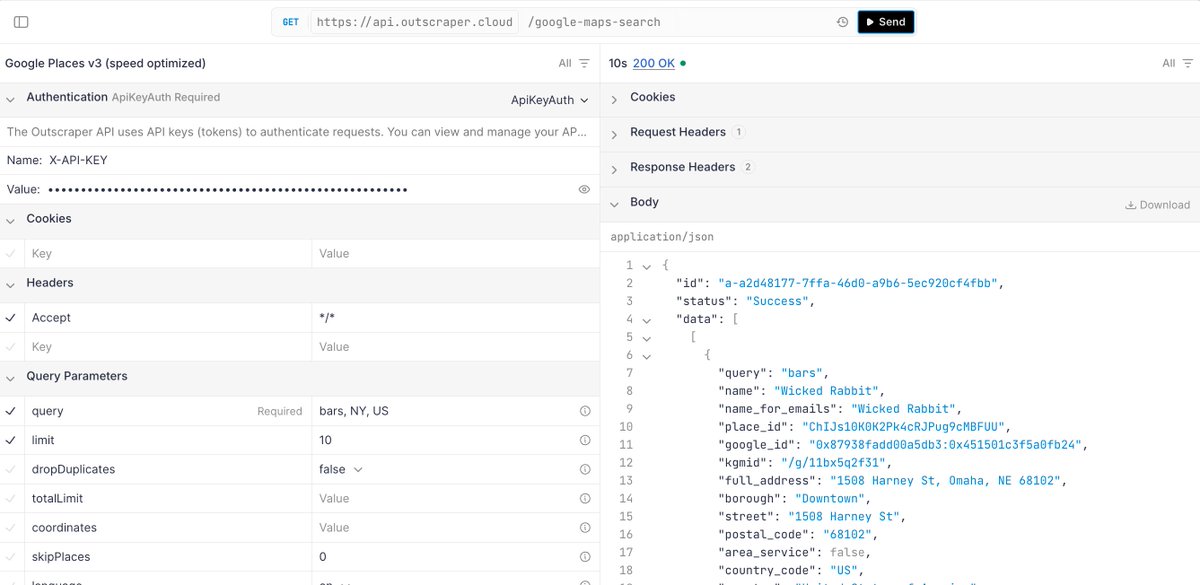
Task: Enable the dropDuplicates parameter checkbox
Action: click(x=11, y=469)
